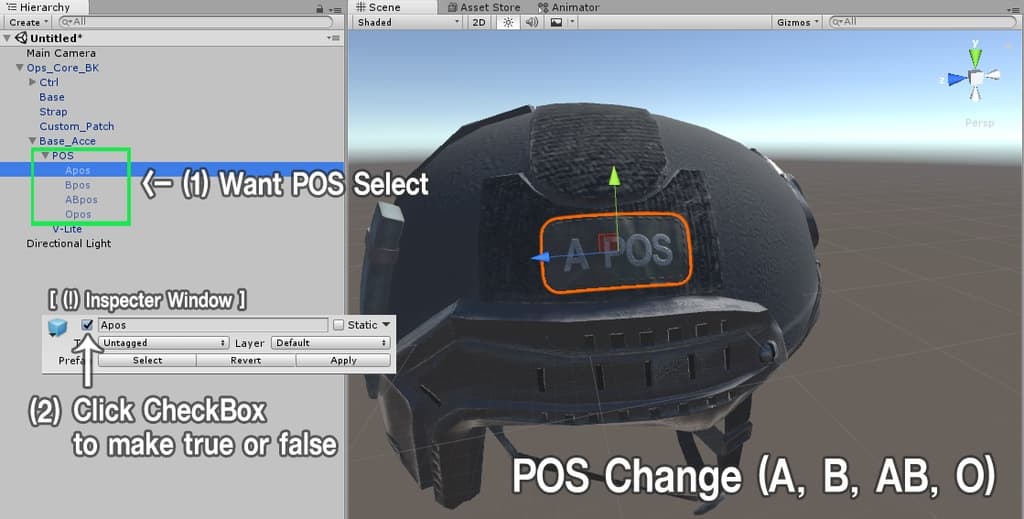Click the scene view search field
The width and height of the screenshot is (1024, 519).
tap(921, 22)
